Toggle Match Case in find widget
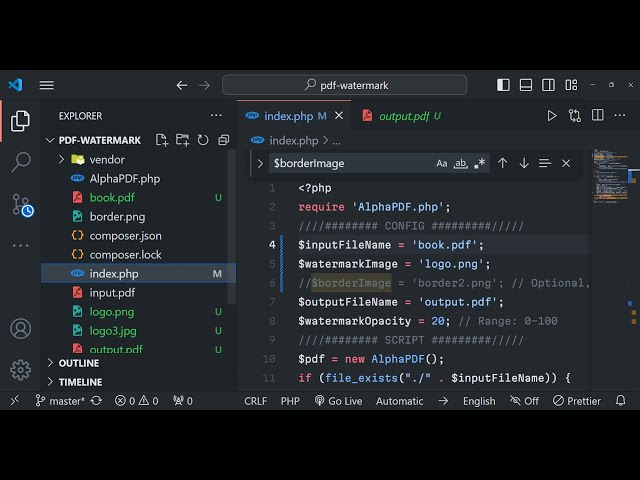Screen dimensions: 640x480 coord(442,163)
